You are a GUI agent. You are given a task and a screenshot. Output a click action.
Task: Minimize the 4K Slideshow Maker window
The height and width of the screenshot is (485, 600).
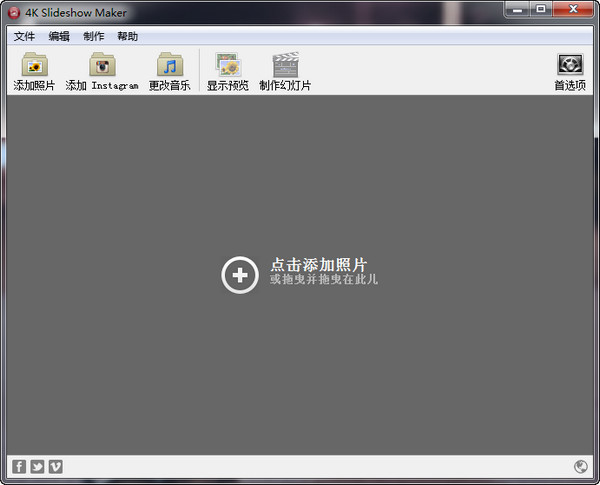[517, 10]
